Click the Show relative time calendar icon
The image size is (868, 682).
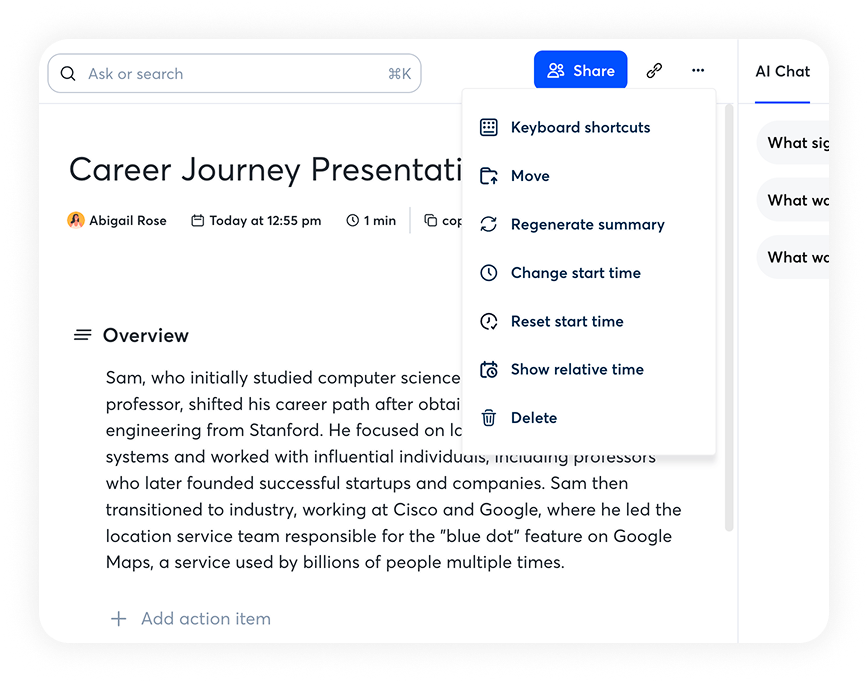pyautogui.click(x=489, y=370)
